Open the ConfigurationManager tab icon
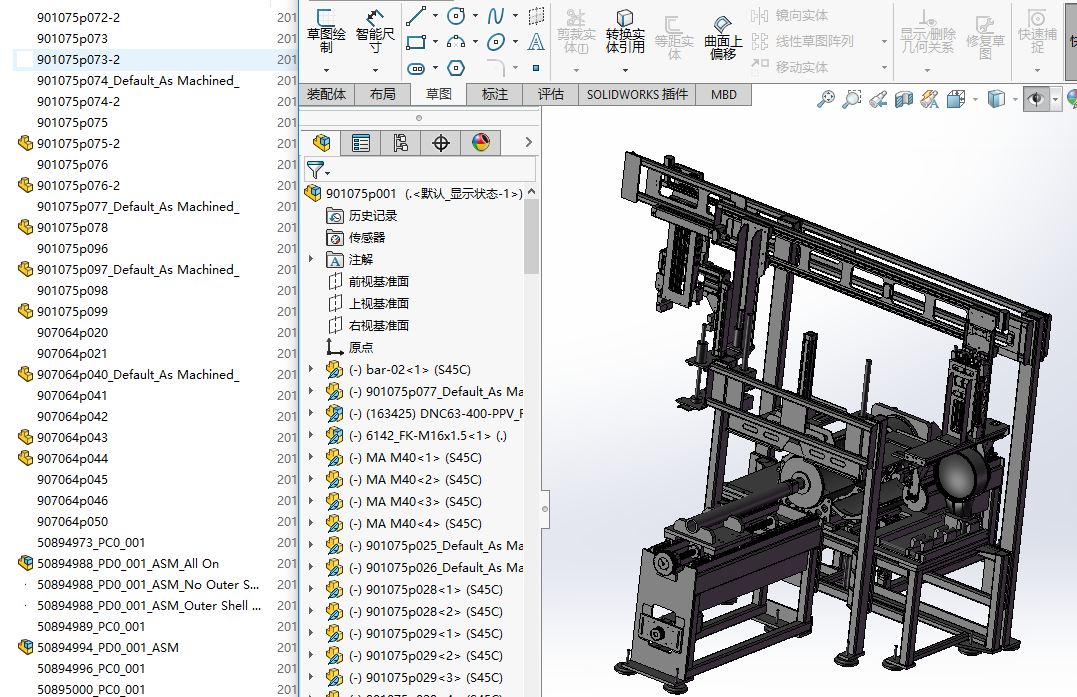This screenshot has width=1077, height=697. (400, 143)
